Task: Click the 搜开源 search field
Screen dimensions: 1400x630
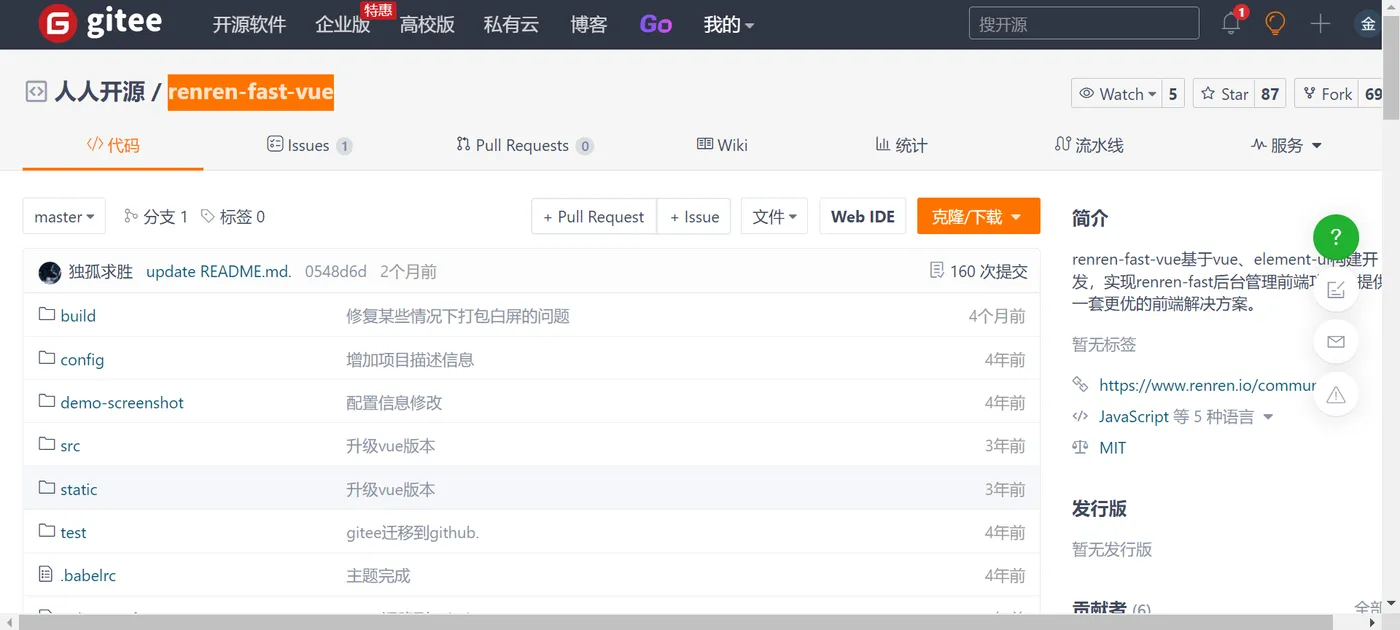Action: [x=1084, y=23]
